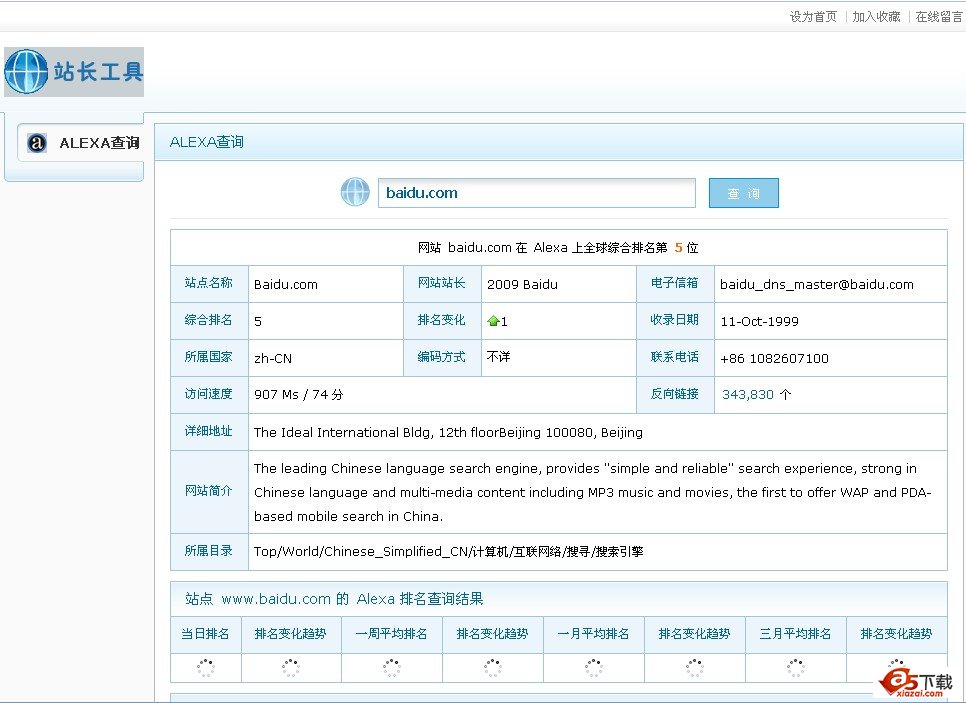This screenshot has width=966, height=703.
Task: Click the Alexa 'a' icon in sidebar
Action: (x=37, y=143)
